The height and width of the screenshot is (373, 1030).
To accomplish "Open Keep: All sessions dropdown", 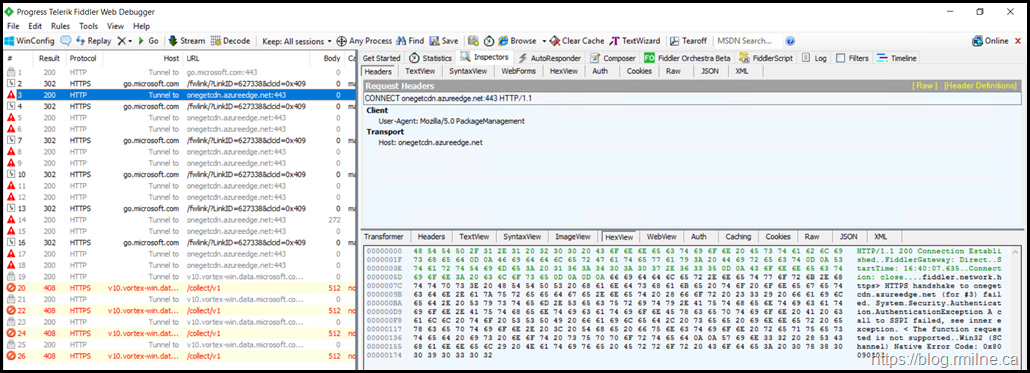I will [x=297, y=41].
